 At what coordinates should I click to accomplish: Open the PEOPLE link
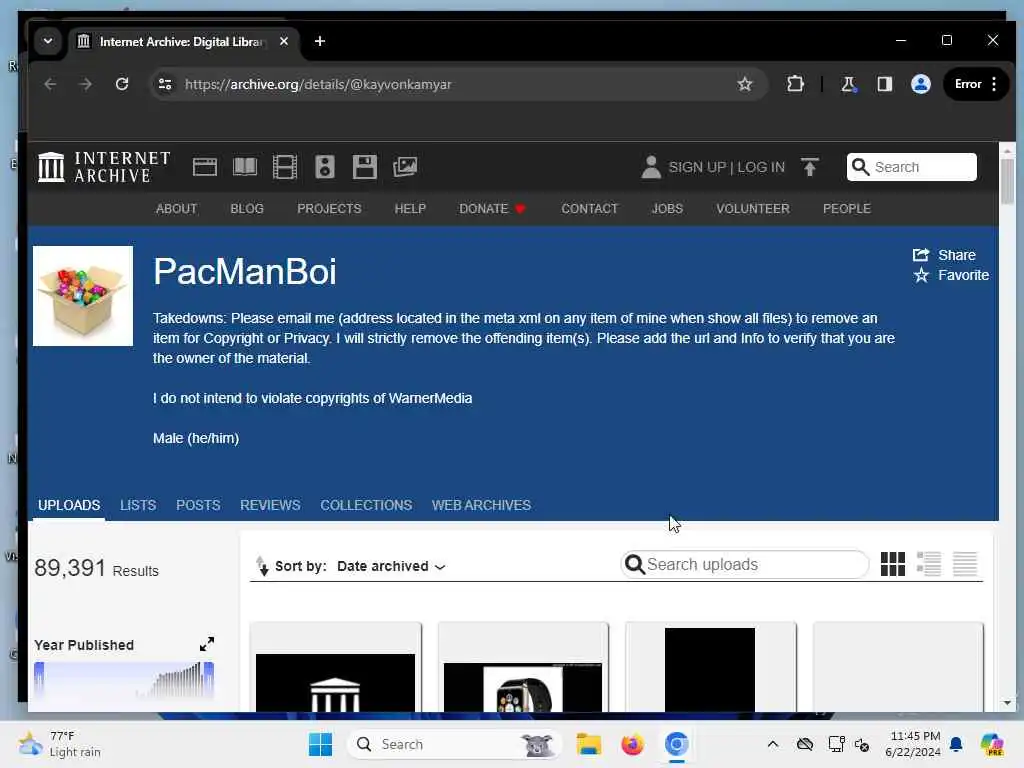tap(847, 208)
